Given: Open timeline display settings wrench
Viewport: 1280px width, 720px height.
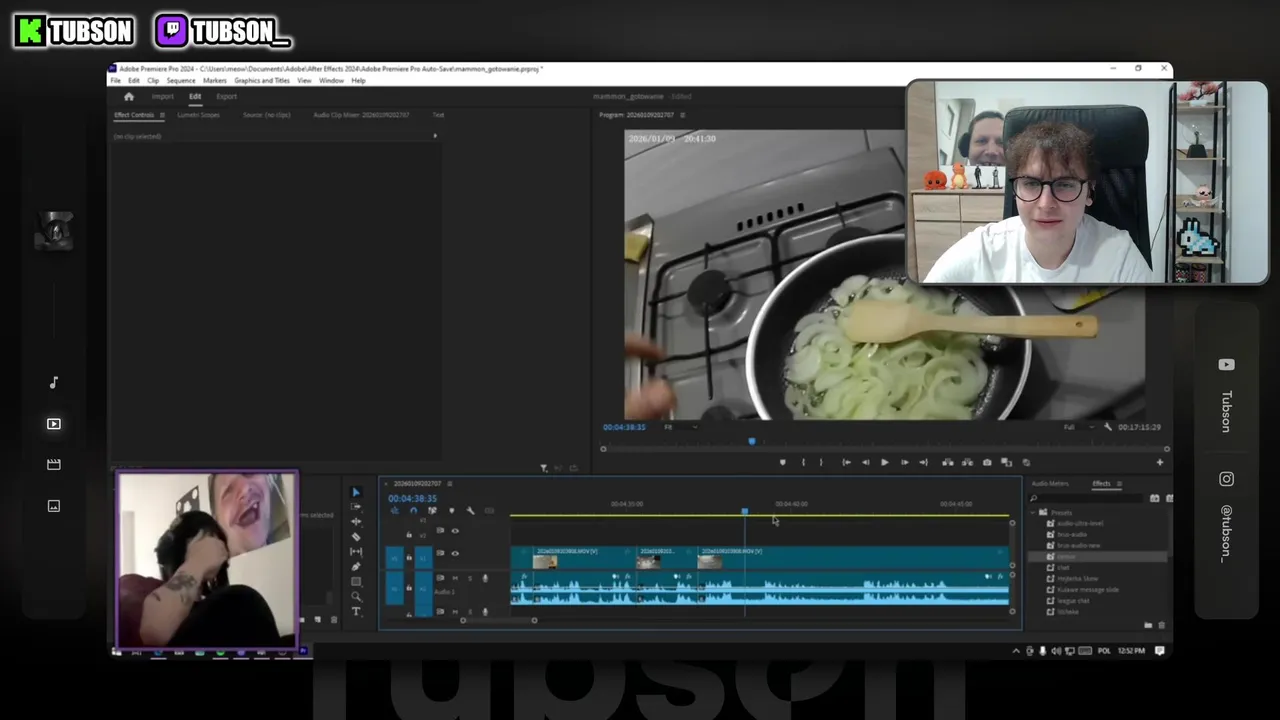Looking at the screenshot, I should click(470, 511).
